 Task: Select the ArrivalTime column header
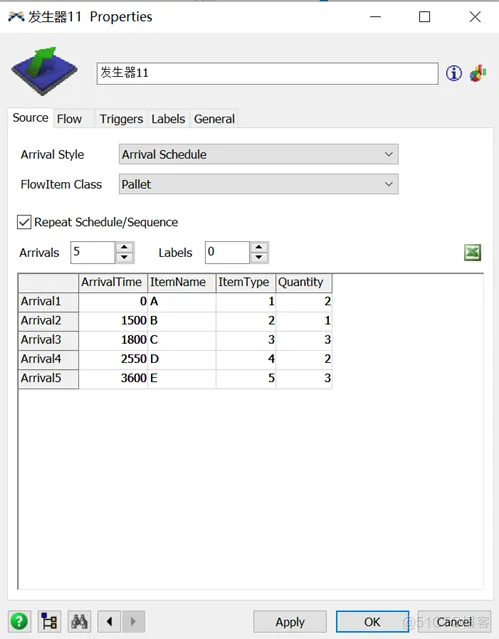tap(113, 282)
